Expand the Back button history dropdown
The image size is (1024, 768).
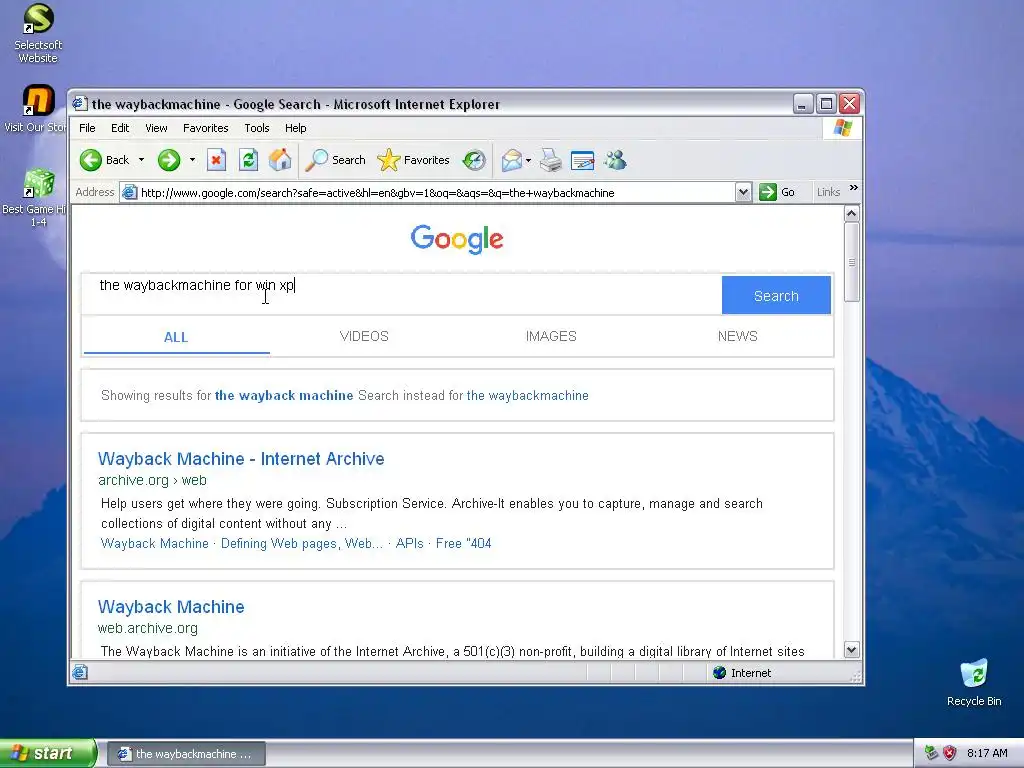click(141, 160)
